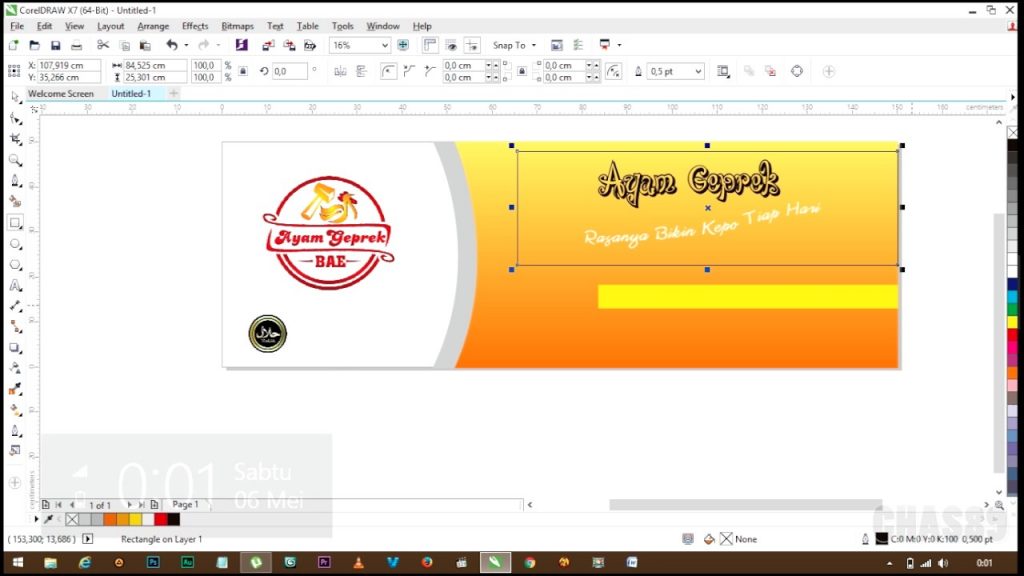Click the horizontal scrollbar thumb

click(x=746, y=504)
